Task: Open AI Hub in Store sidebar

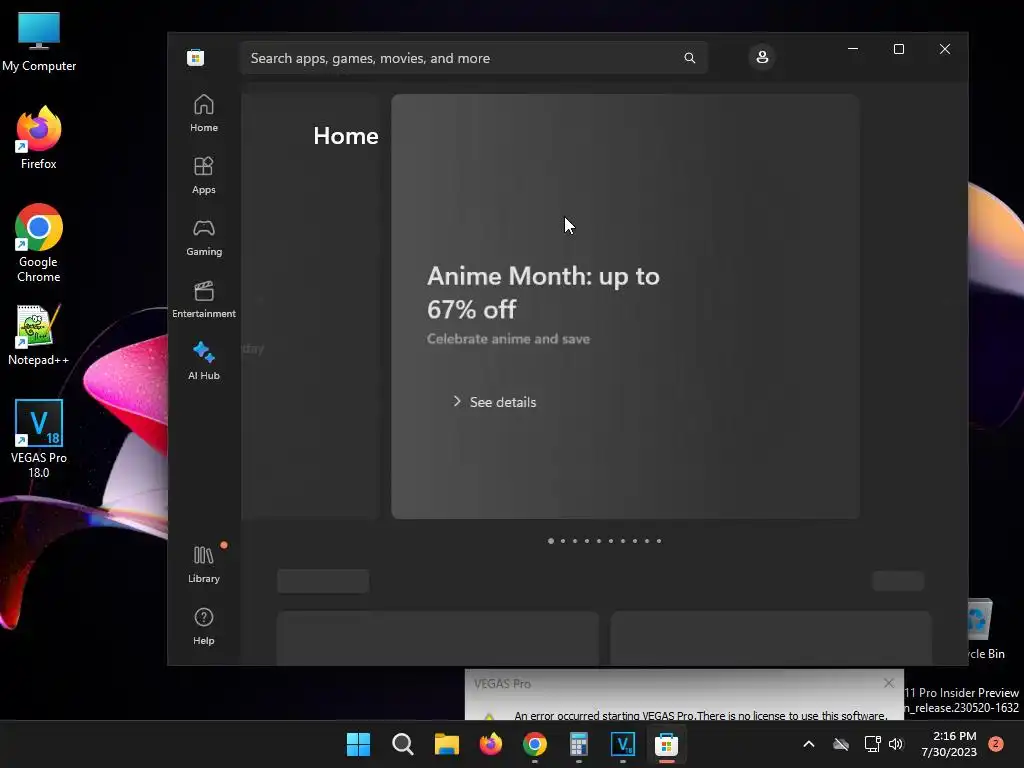Action: 204,361
